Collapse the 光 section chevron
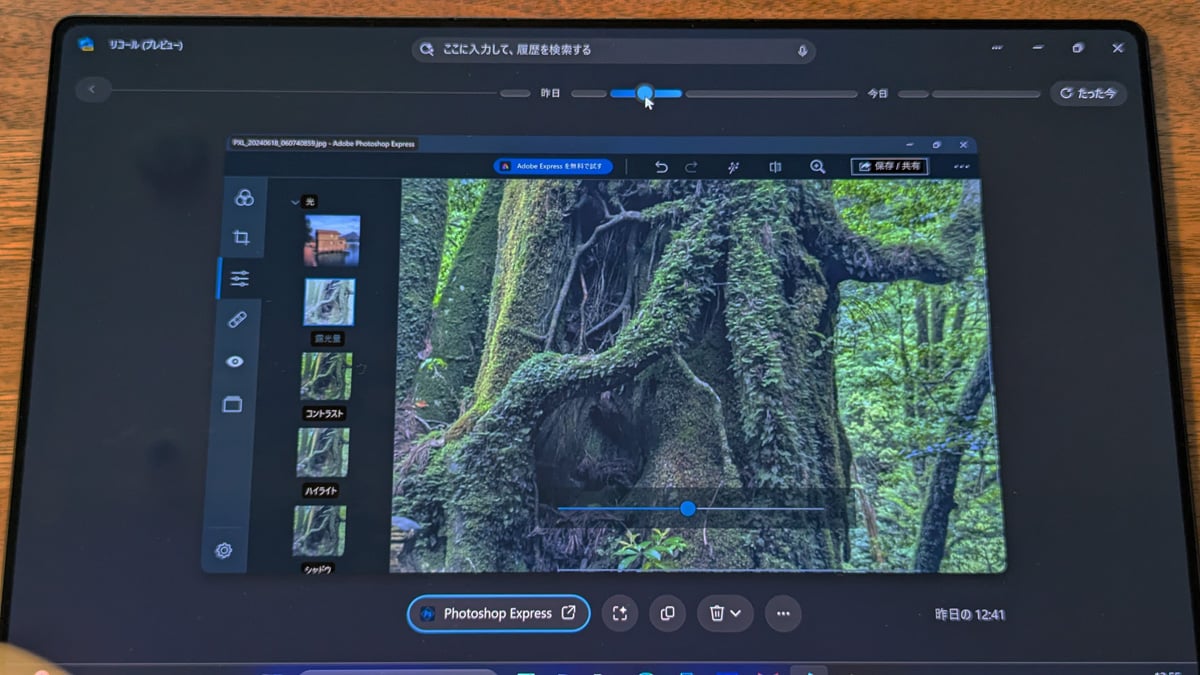 pyautogui.click(x=295, y=201)
